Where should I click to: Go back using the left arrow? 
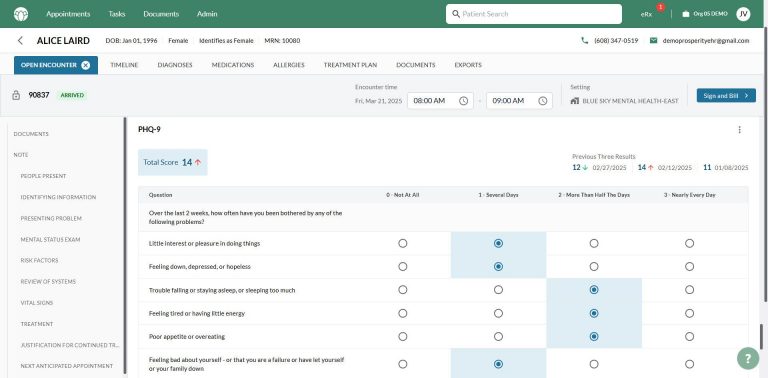point(20,41)
